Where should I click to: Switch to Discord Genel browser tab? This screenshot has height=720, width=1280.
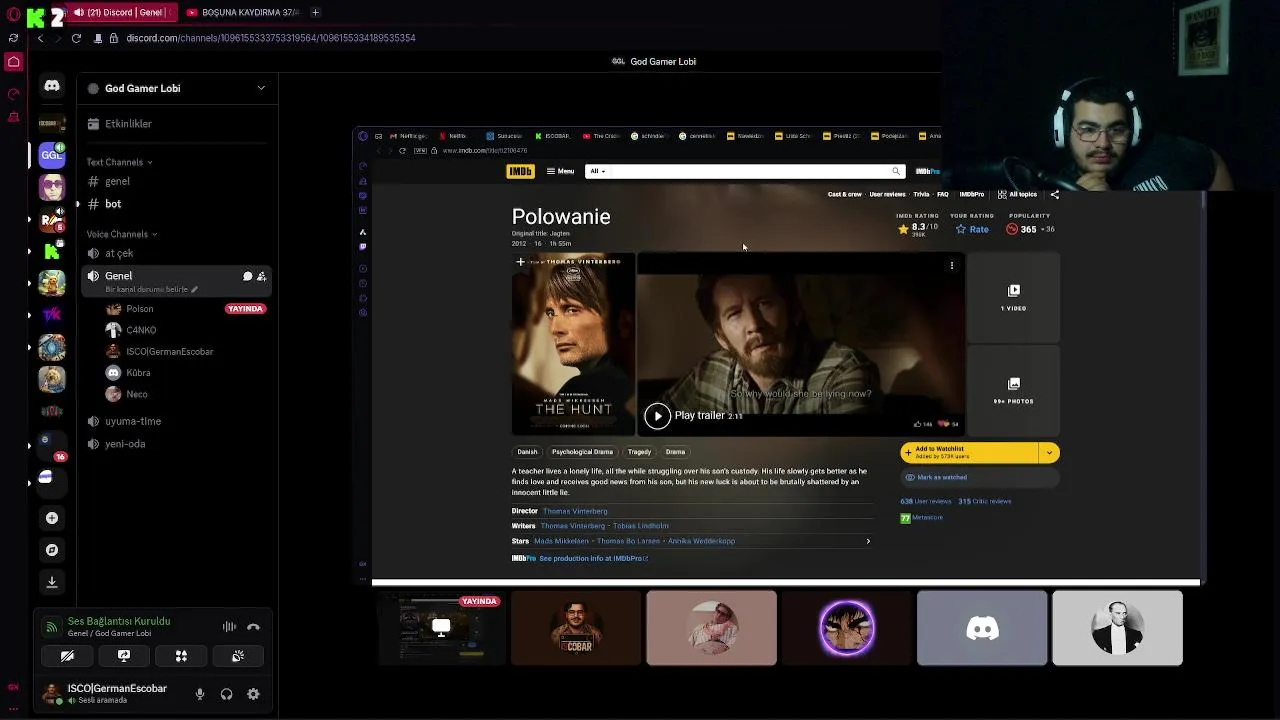tap(123, 12)
